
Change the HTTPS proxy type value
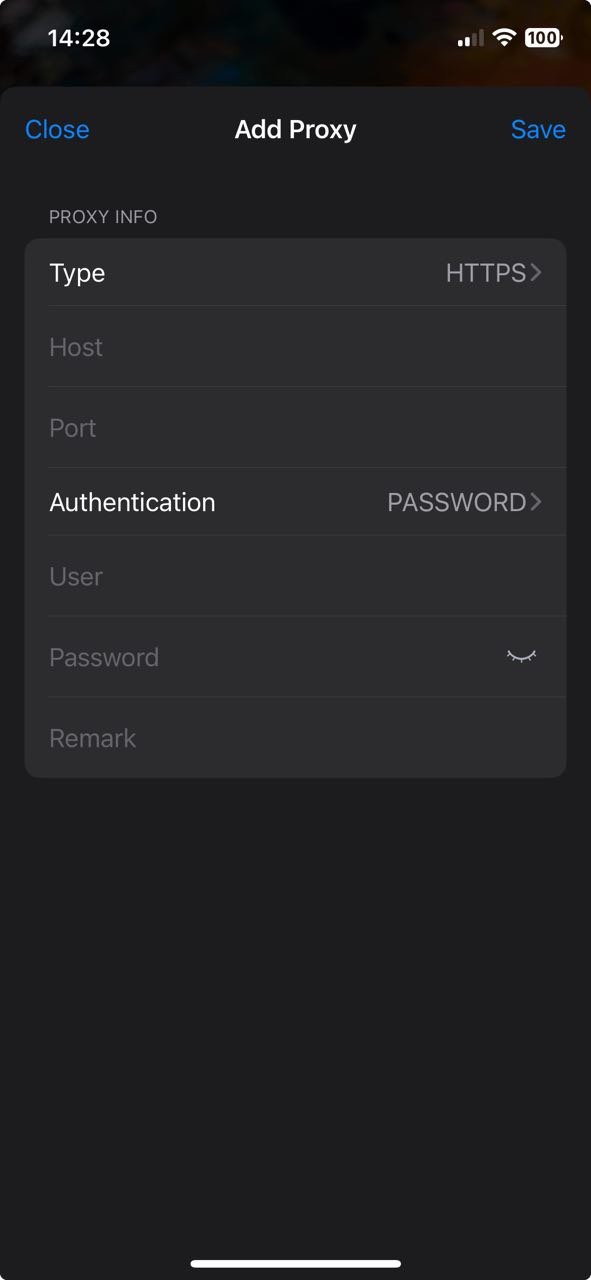485,272
